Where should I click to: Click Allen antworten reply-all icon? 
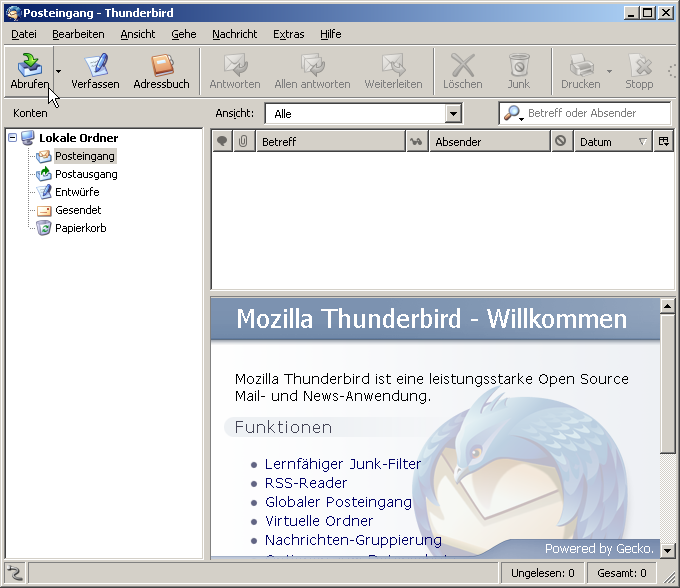click(x=312, y=65)
